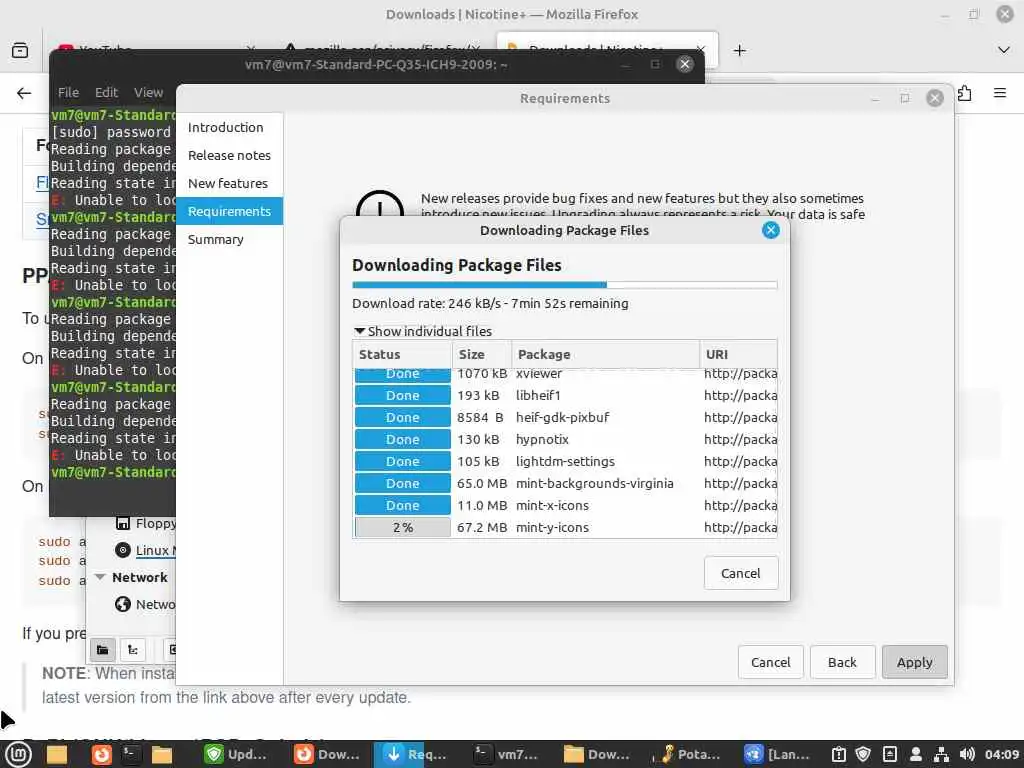The width and height of the screenshot is (1024, 768).
Task: Go back in Firefox
Action: [24, 93]
